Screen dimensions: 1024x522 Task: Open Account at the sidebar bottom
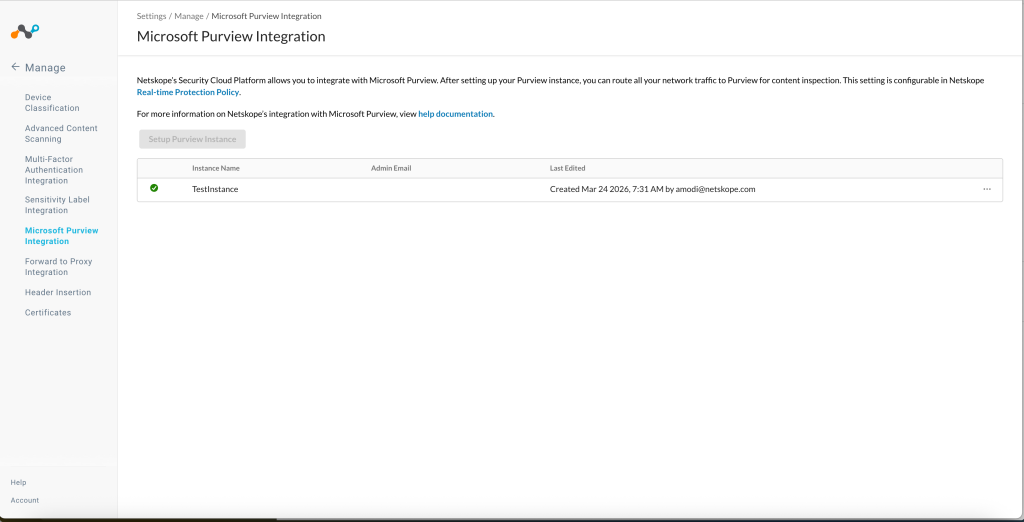click(x=25, y=500)
